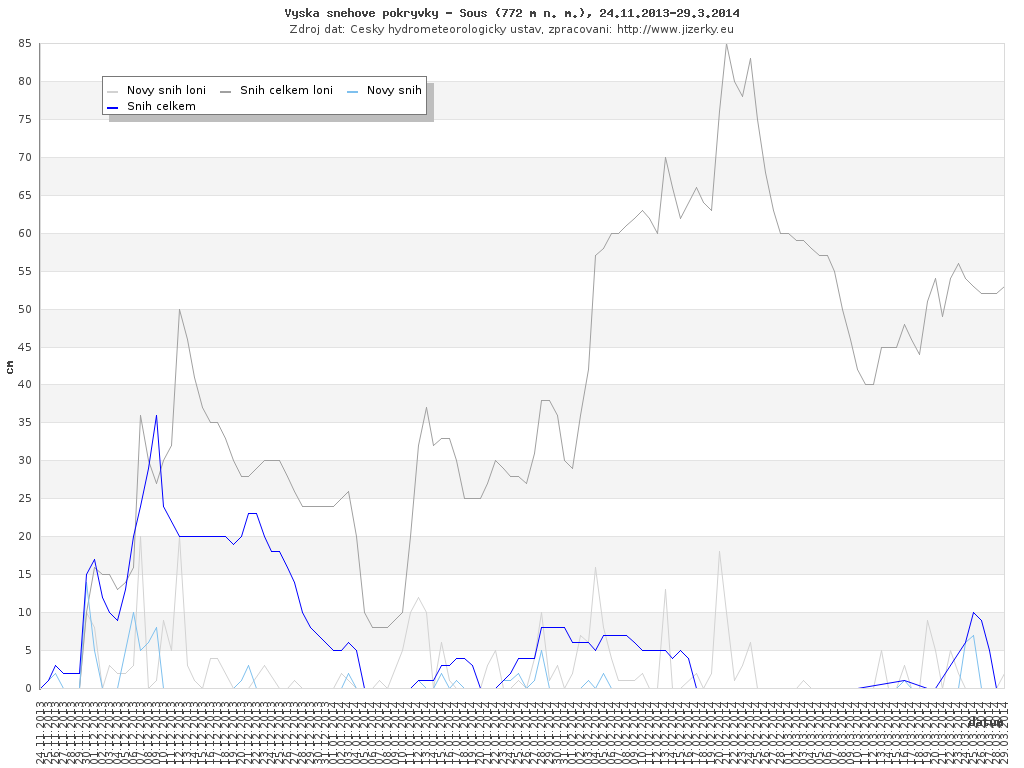
Task: Click the 'Snih celkem loni' legend line sample
Action: coord(226,91)
